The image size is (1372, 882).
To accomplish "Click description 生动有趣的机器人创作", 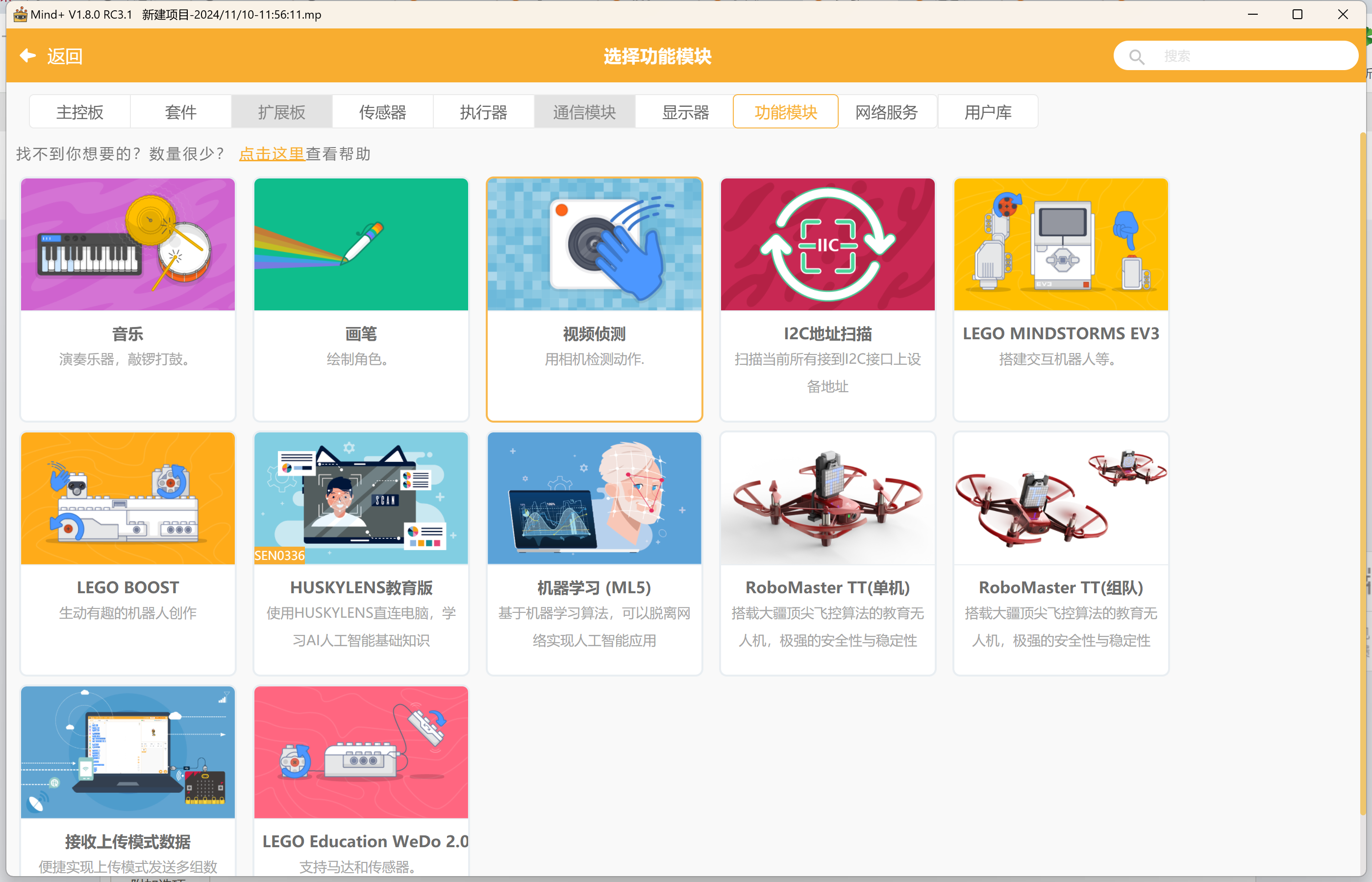I will click(x=128, y=613).
